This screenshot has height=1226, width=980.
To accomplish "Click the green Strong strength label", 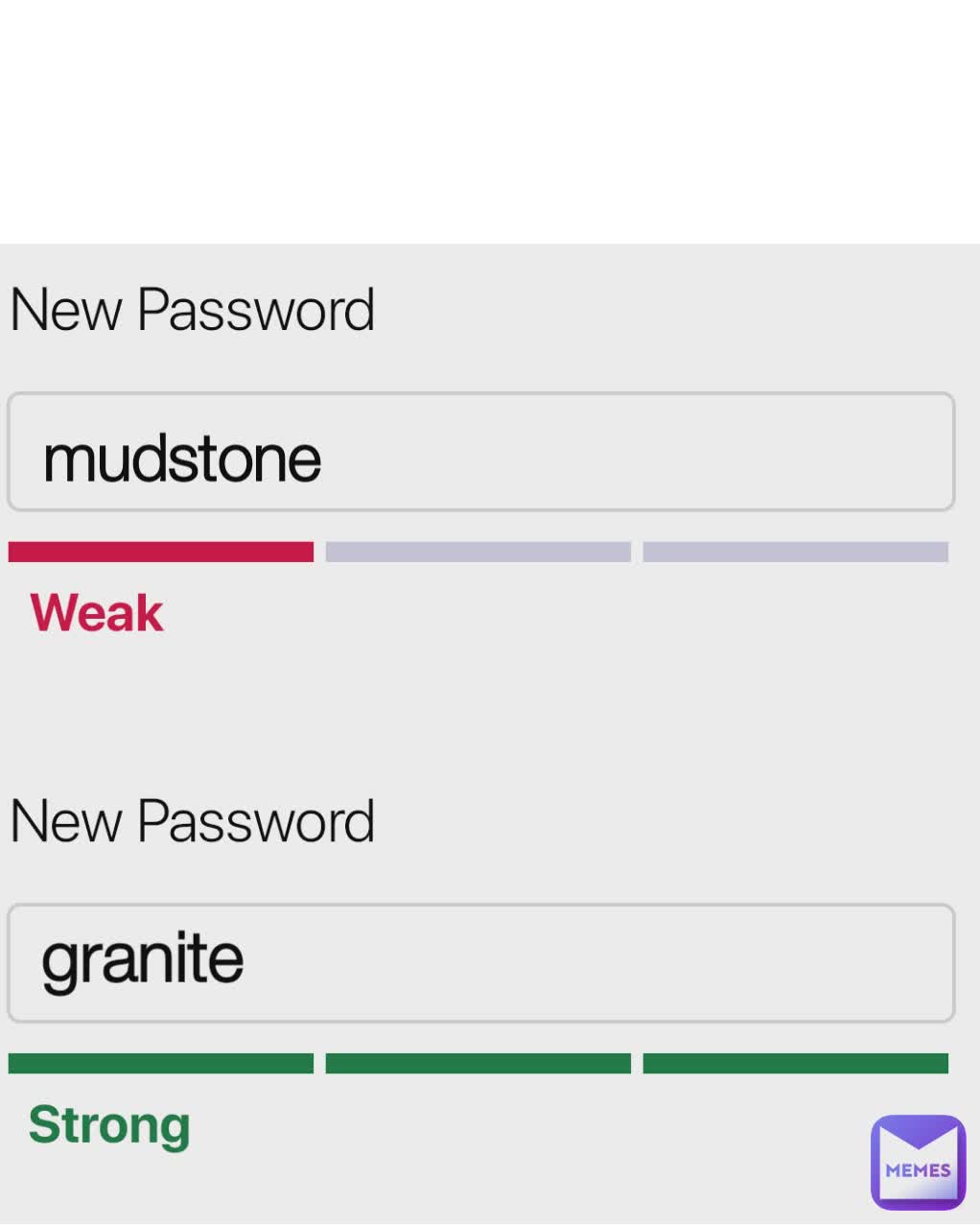I will pyautogui.click(x=109, y=1125).
